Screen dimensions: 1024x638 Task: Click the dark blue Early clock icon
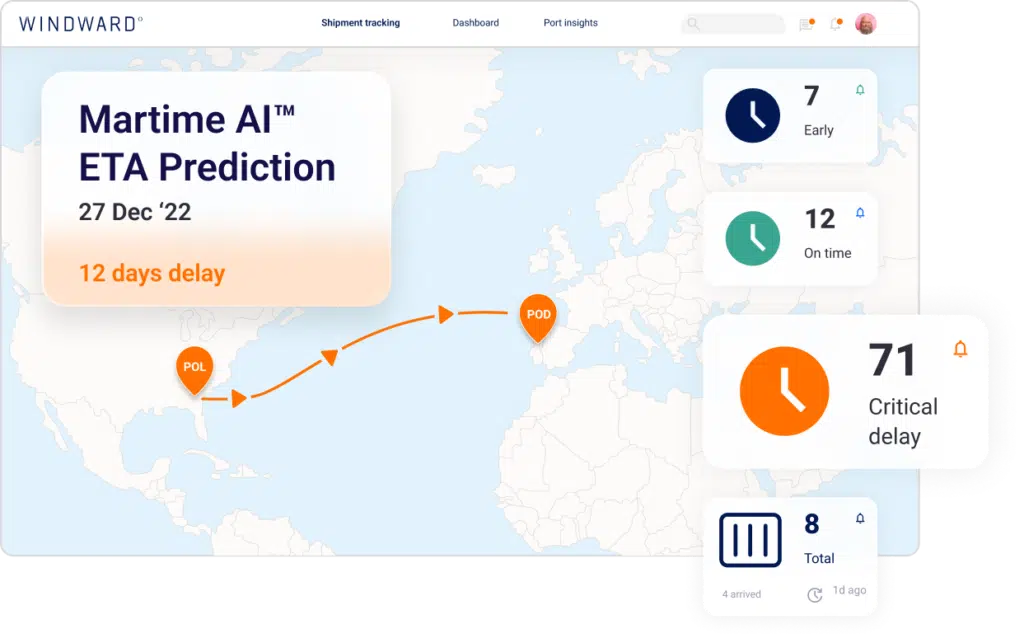[x=752, y=116]
